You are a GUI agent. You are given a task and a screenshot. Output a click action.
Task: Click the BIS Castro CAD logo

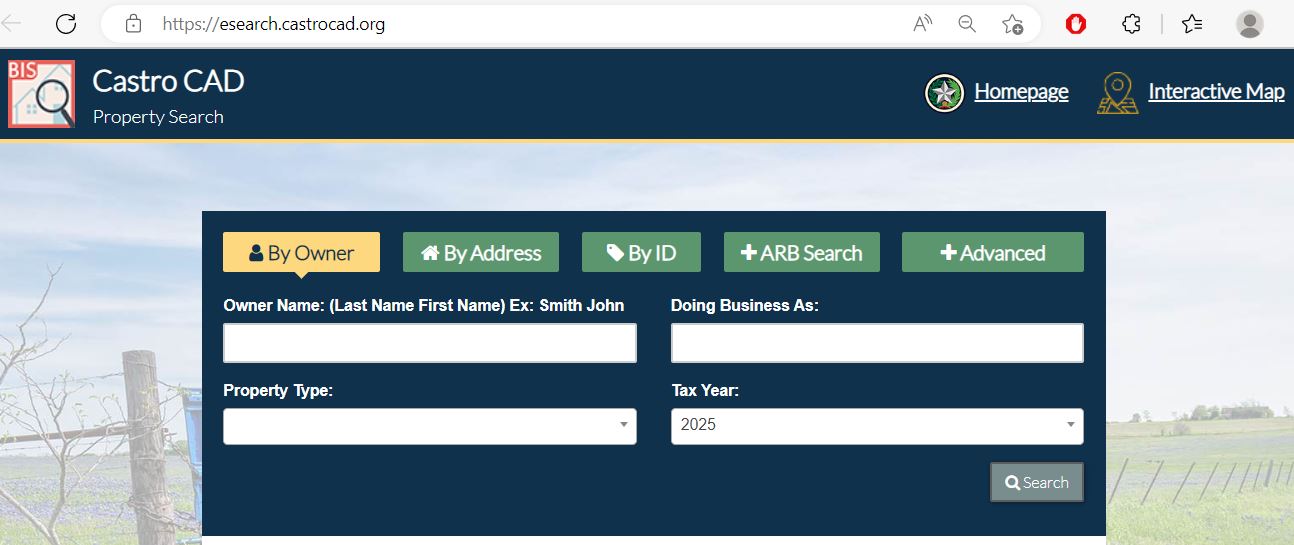42,94
